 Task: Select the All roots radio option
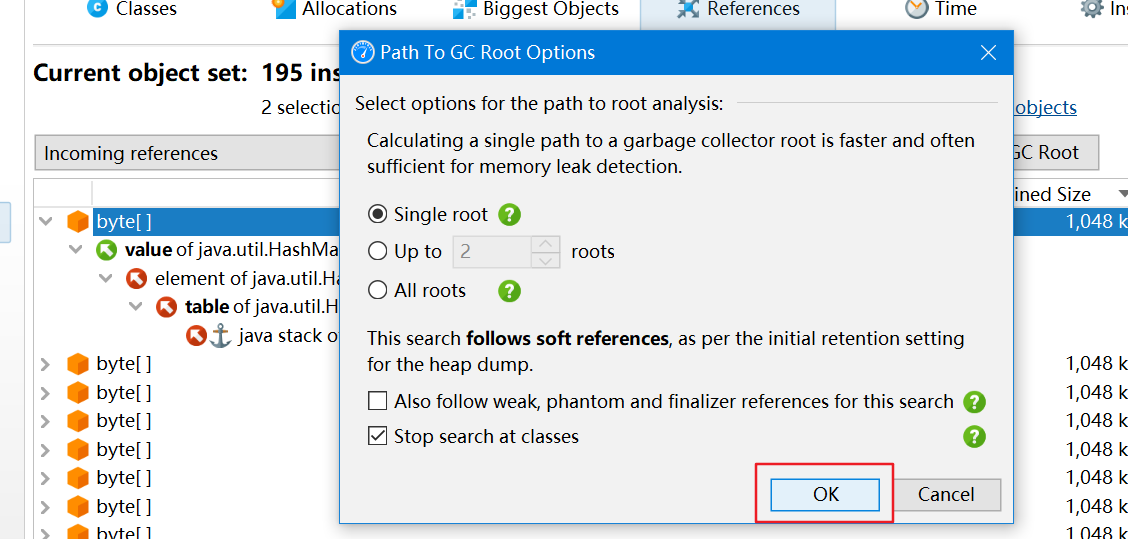377,291
